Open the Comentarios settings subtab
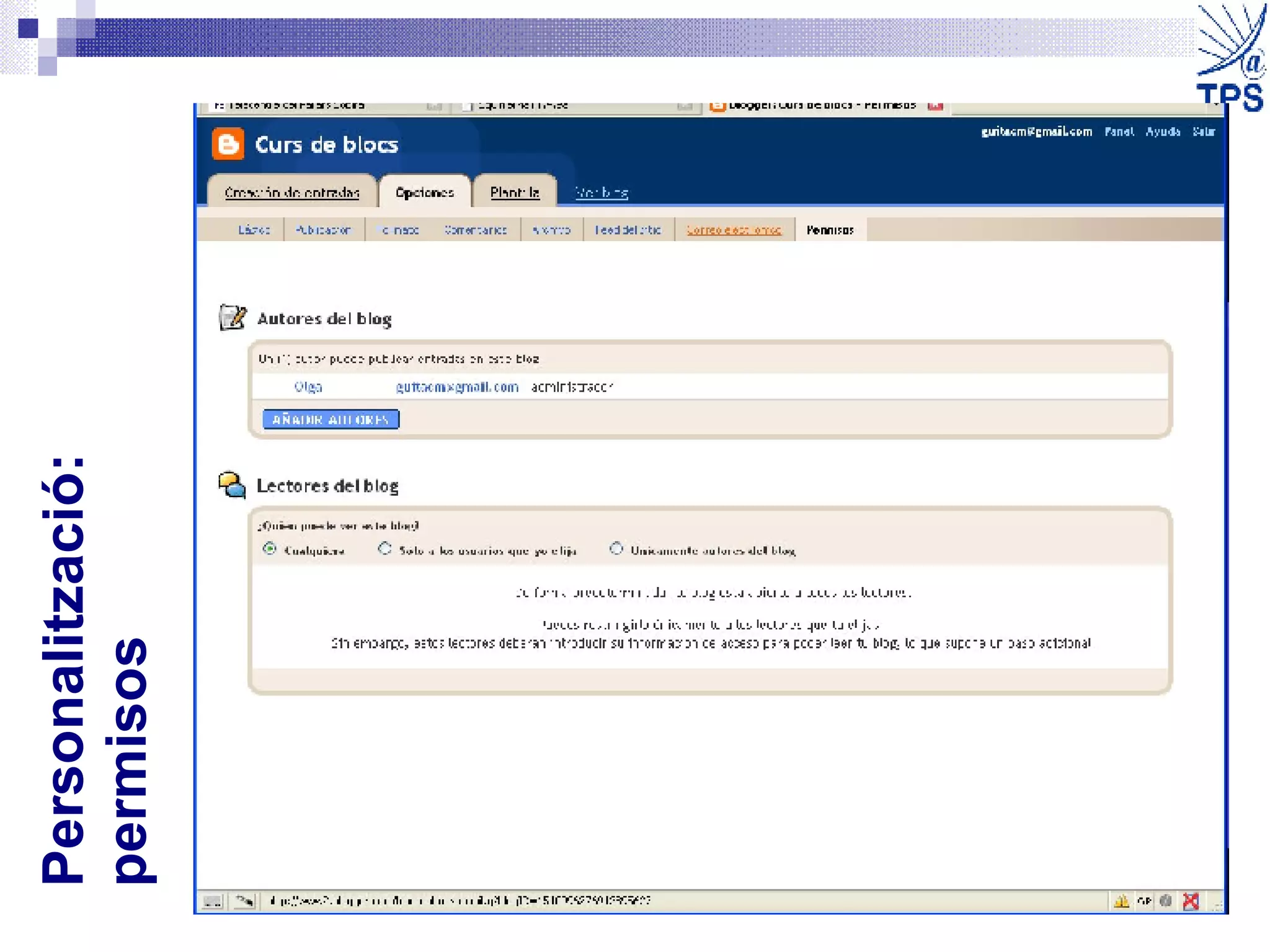 [475, 230]
